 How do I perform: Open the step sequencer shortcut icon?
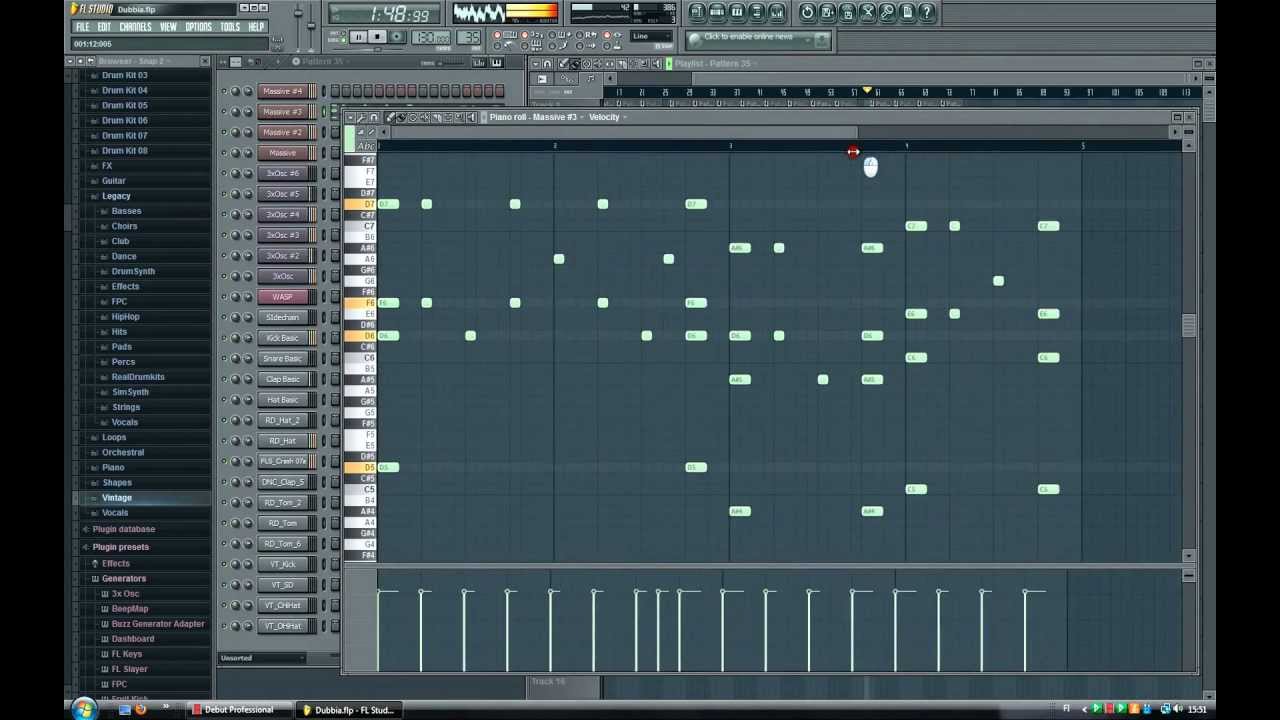pyautogui.click(x=717, y=12)
